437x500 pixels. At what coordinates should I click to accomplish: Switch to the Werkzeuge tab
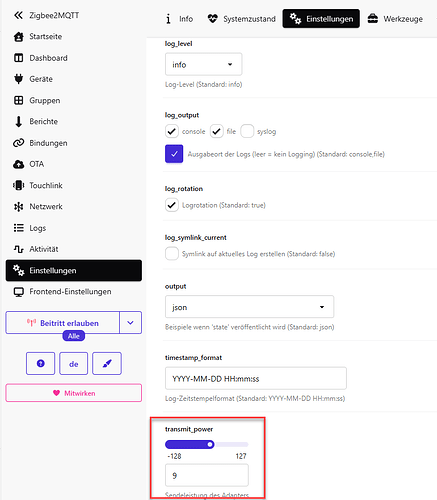click(x=396, y=19)
